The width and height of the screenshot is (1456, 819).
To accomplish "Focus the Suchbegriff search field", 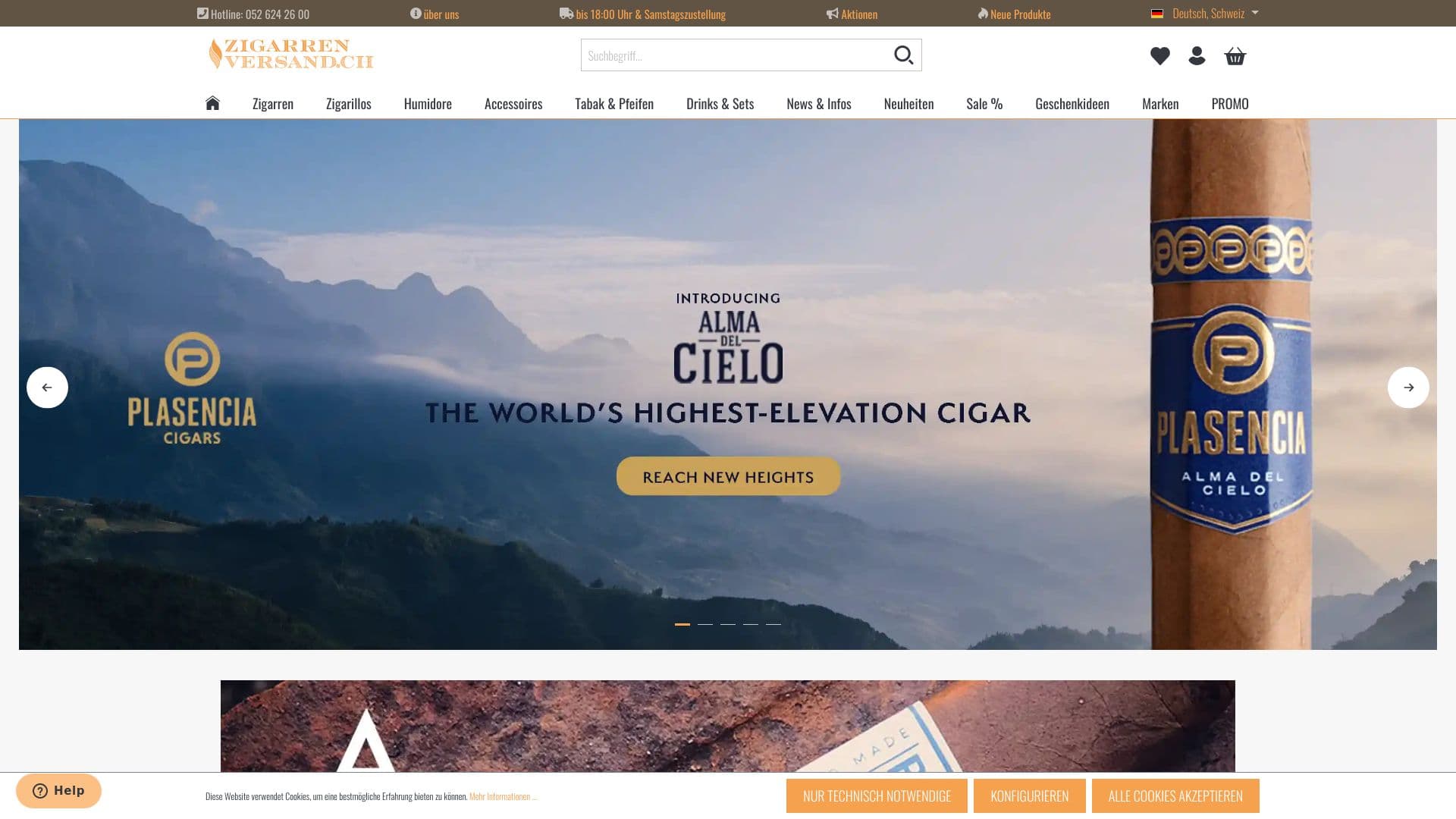I will pyautogui.click(x=736, y=55).
